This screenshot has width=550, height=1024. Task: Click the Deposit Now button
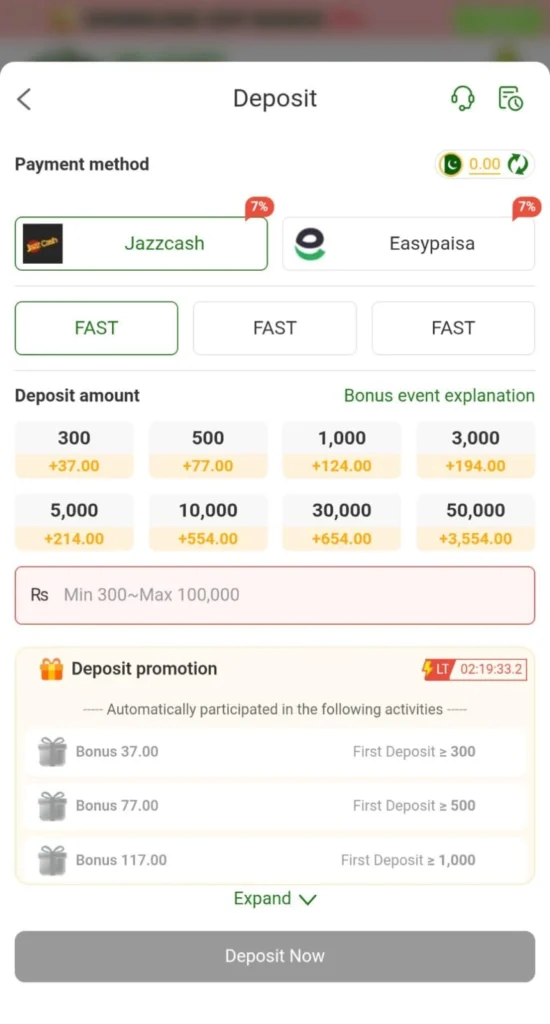(274, 956)
